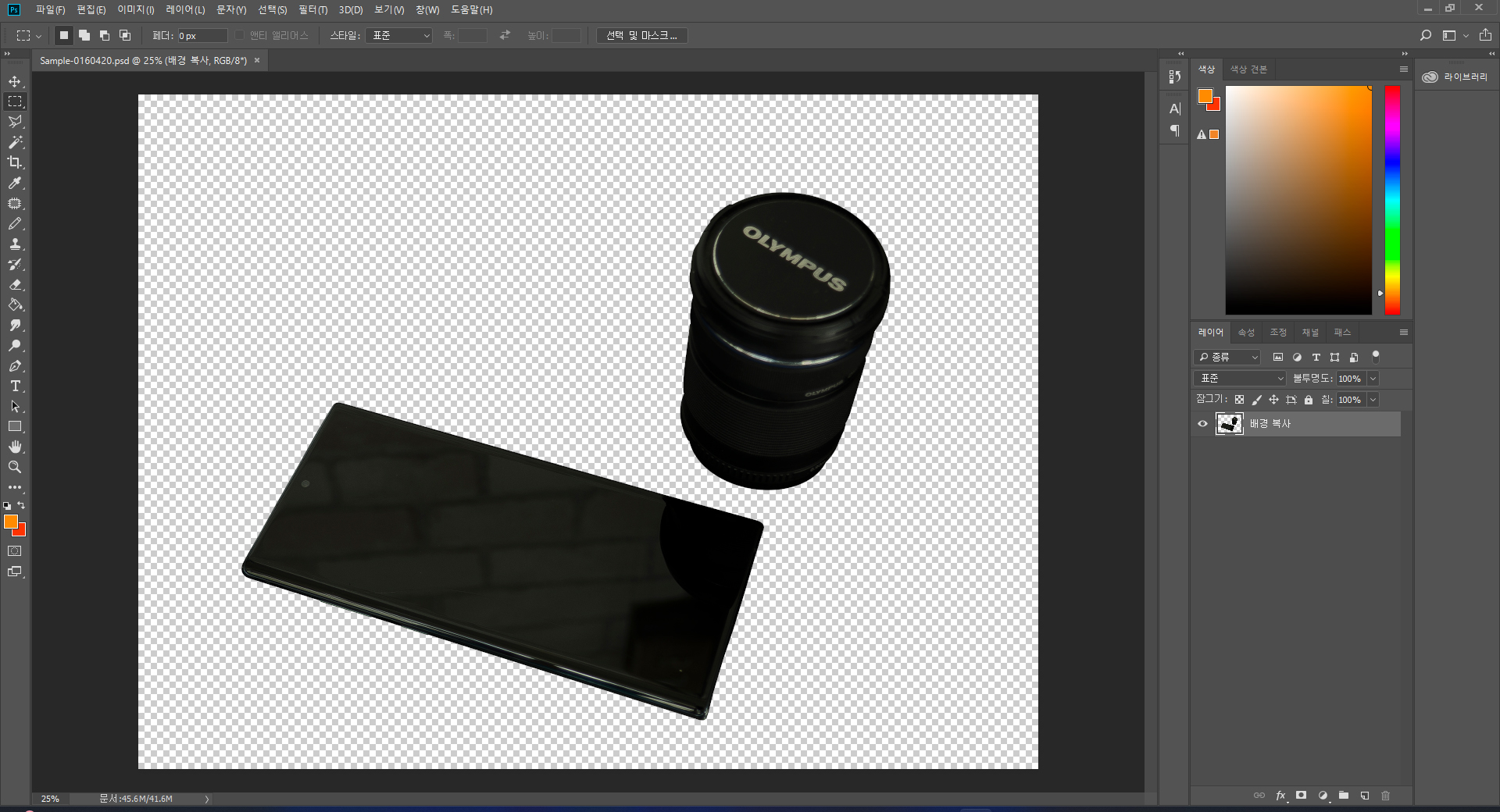The width and height of the screenshot is (1500, 812).
Task: Reset default foreground and background colors
Action: click(x=7, y=506)
